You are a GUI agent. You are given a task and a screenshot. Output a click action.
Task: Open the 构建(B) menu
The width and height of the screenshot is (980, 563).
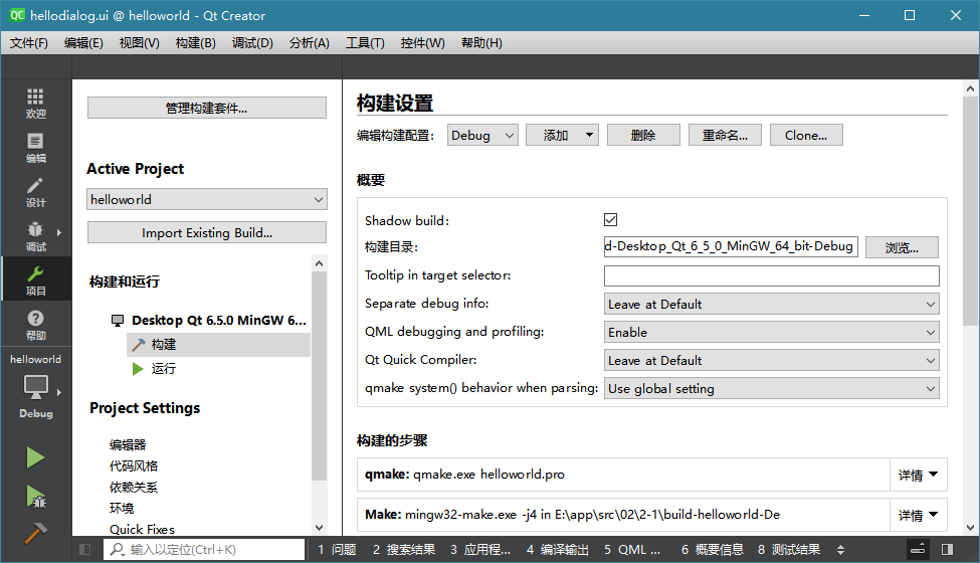click(196, 42)
